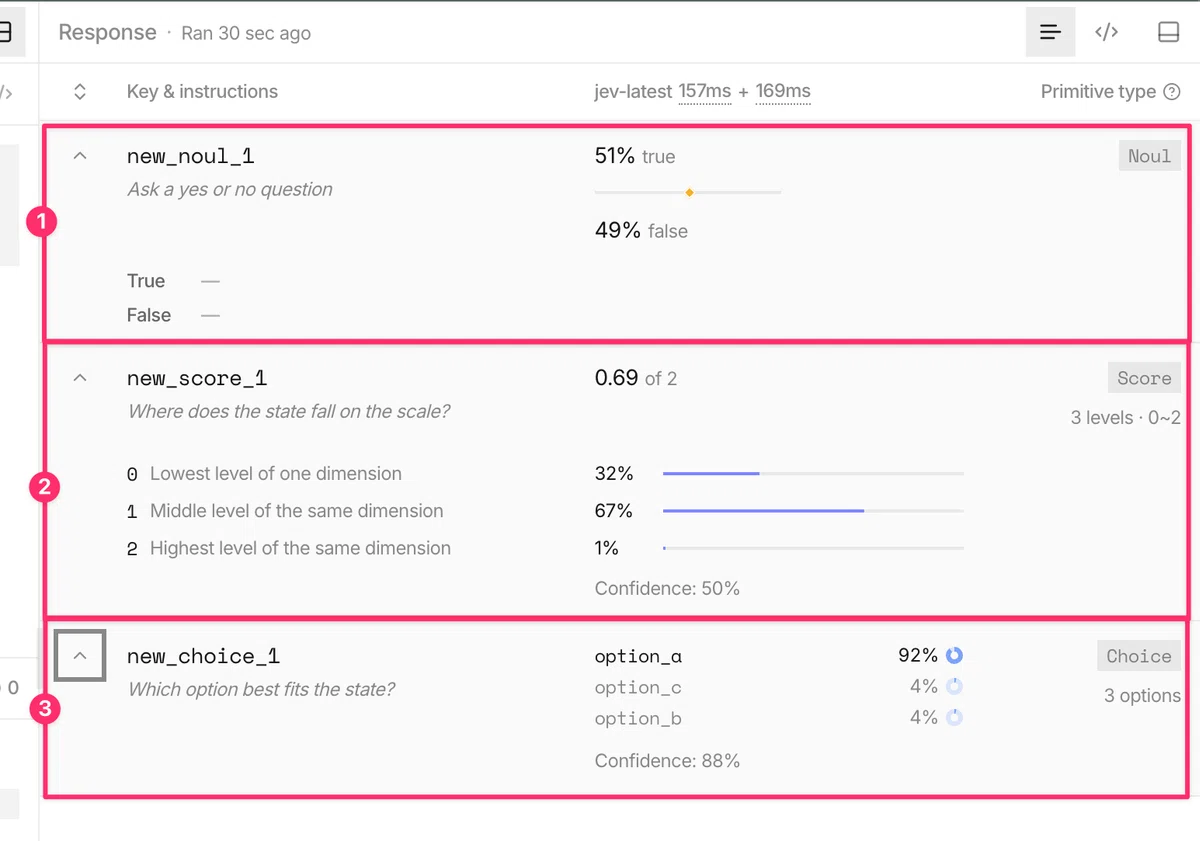Click the Choice type badge
Image resolution: width=1200 pixels, height=841 pixels.
[1139, 656]
